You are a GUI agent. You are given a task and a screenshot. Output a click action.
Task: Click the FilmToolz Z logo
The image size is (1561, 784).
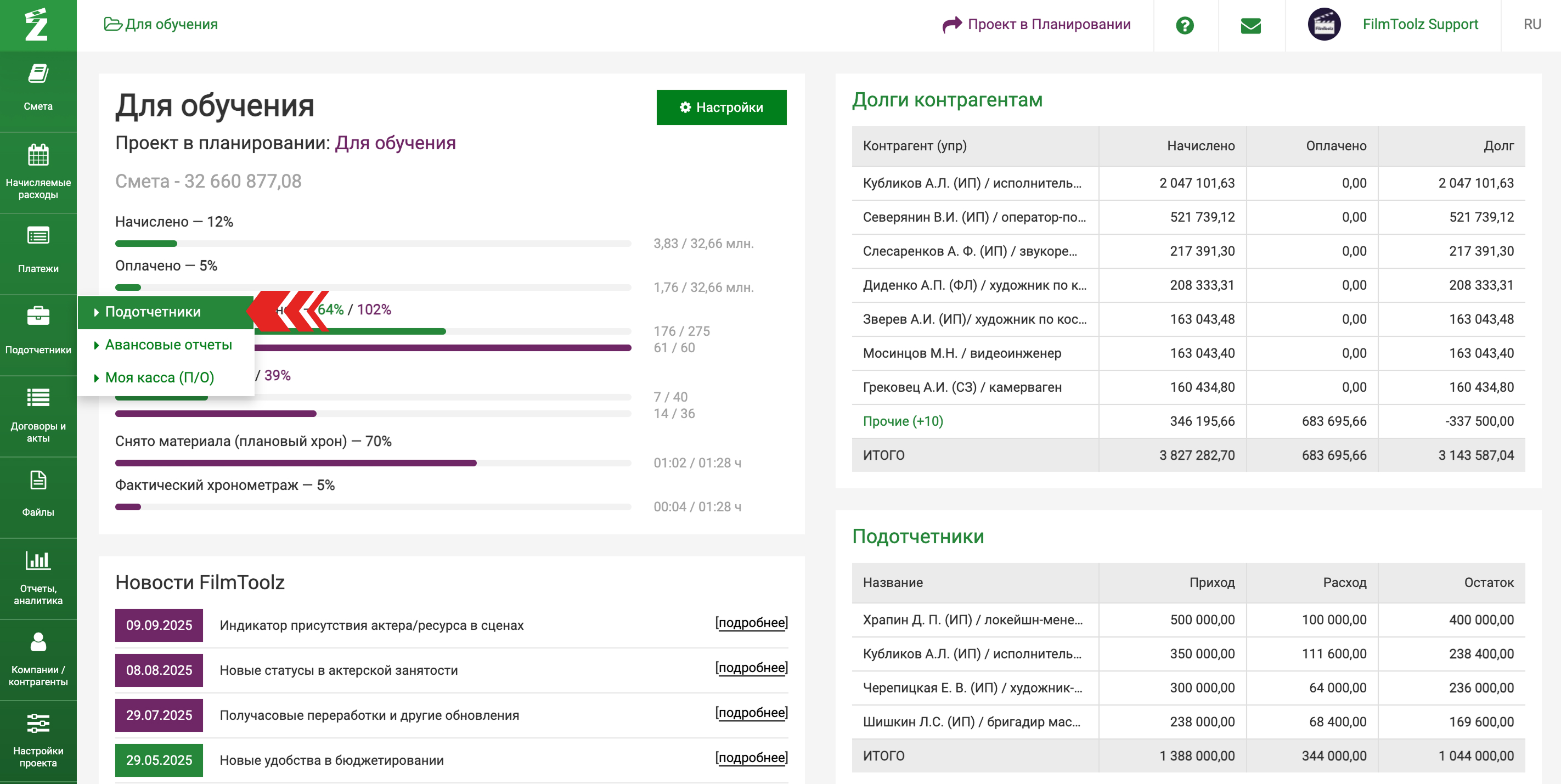click(36, 25)
